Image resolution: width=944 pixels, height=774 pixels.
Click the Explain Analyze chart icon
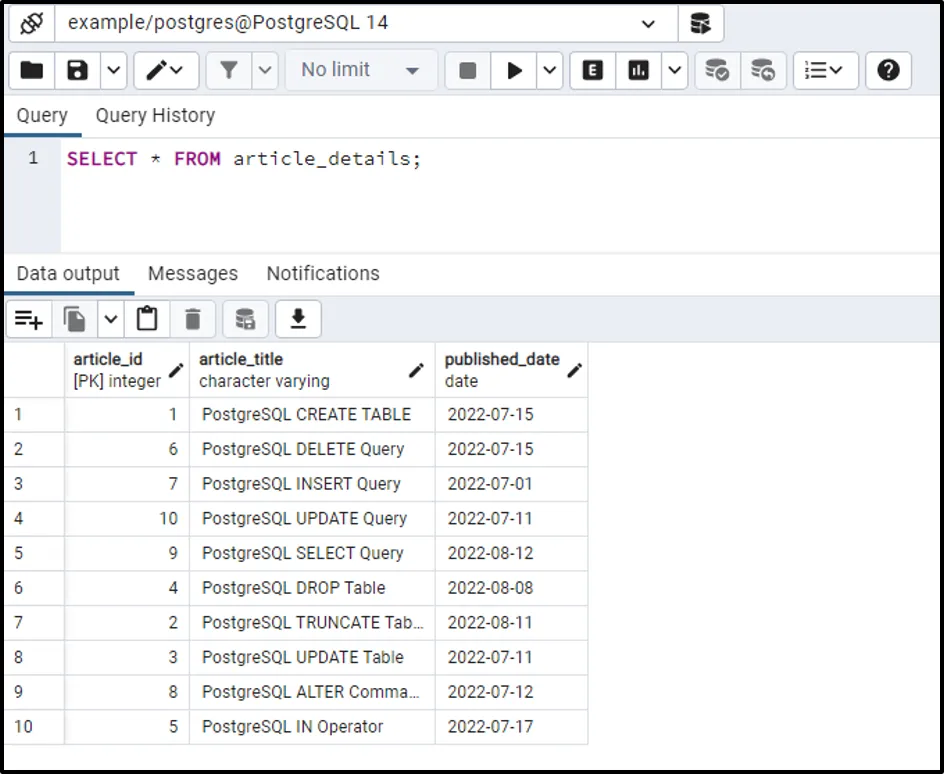pos(638,70)
